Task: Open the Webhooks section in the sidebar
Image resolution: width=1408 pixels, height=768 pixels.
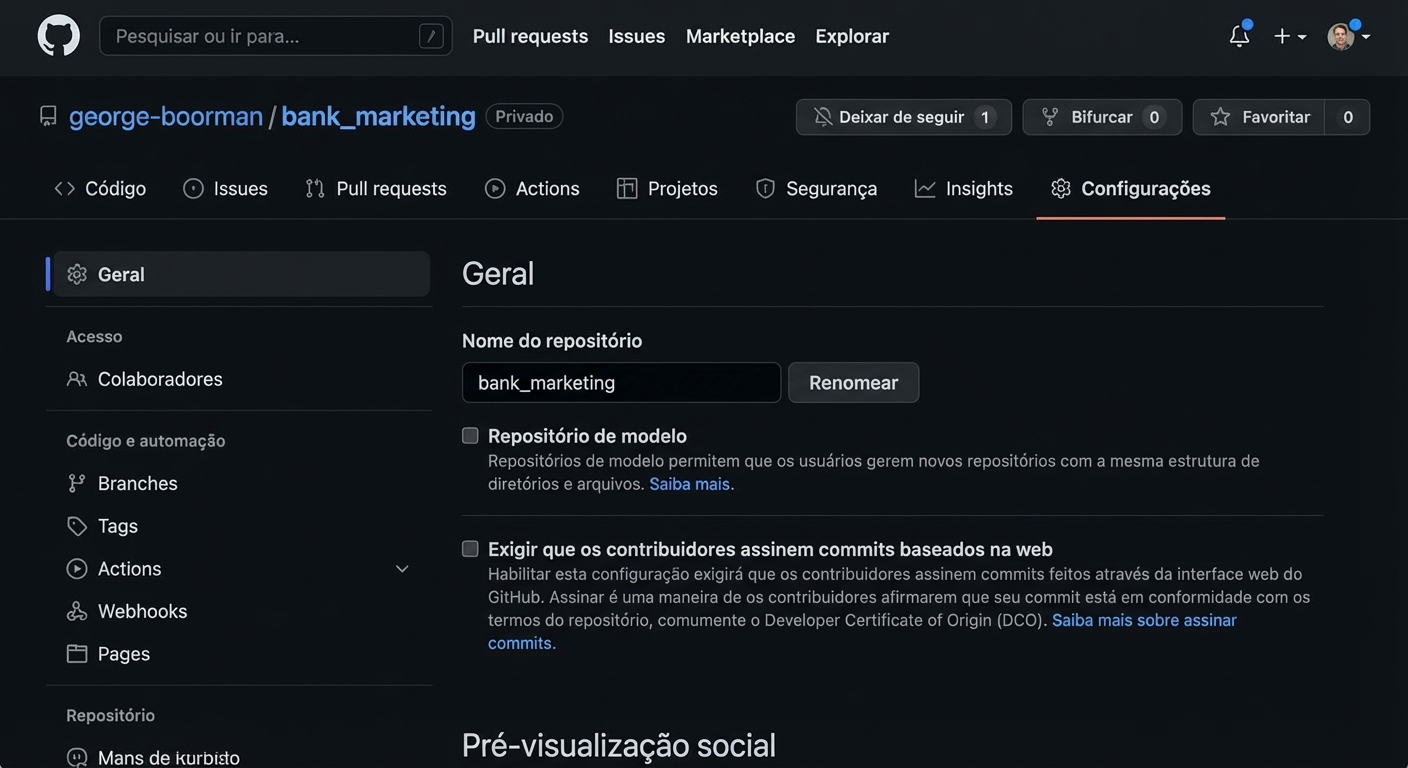Action: [142, 611]
